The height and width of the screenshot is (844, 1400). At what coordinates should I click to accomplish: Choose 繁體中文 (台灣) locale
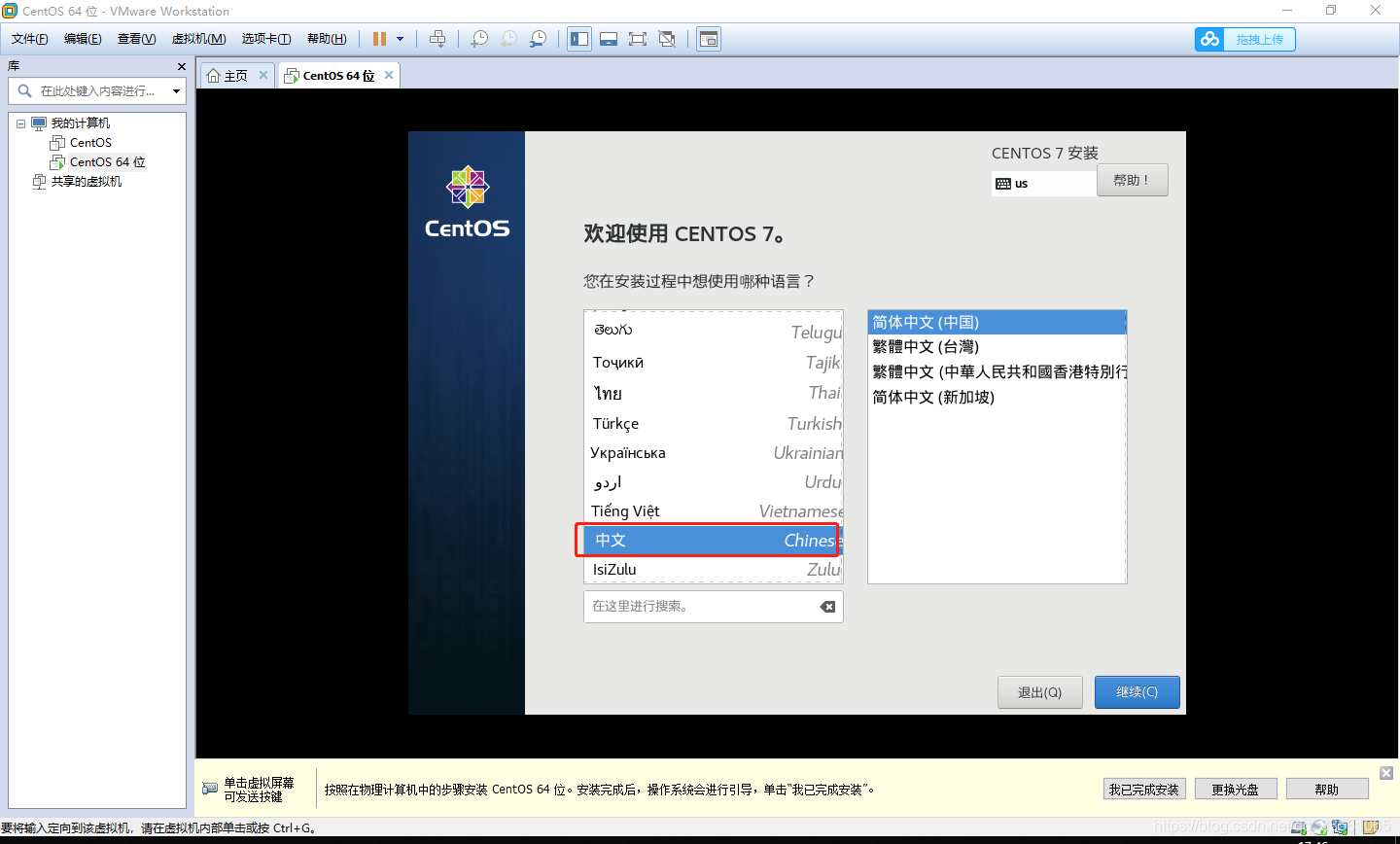997,346
